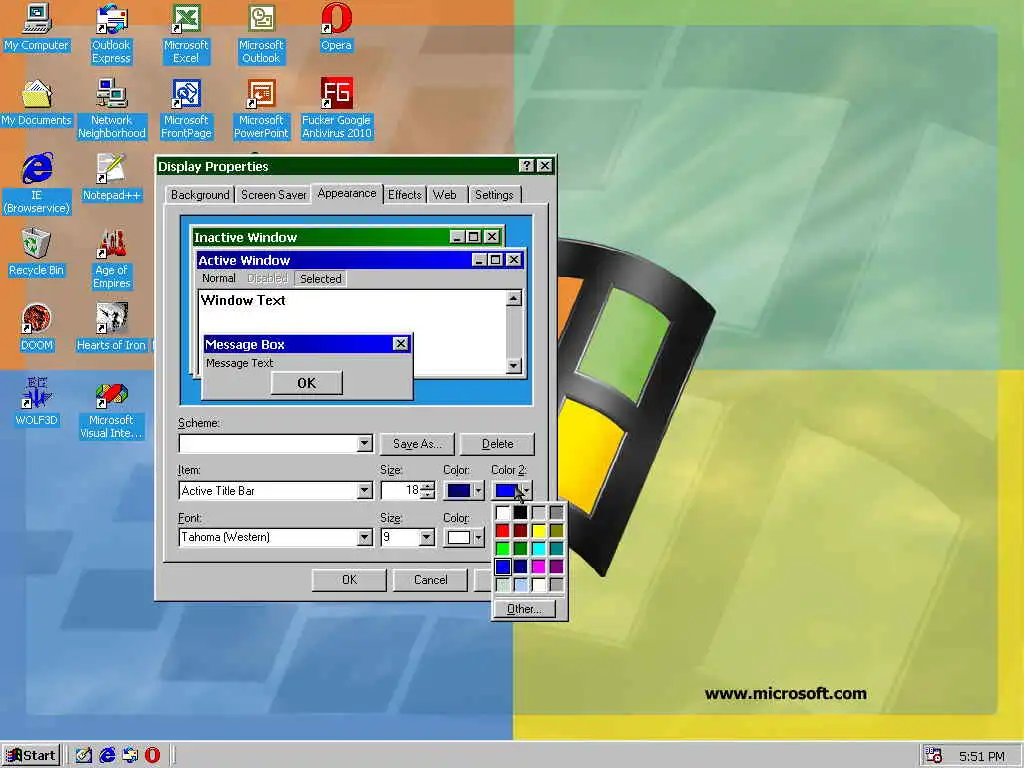Select the Hearts of Iron desktop shortcut
1024x768 pixels.
point(112,328)
